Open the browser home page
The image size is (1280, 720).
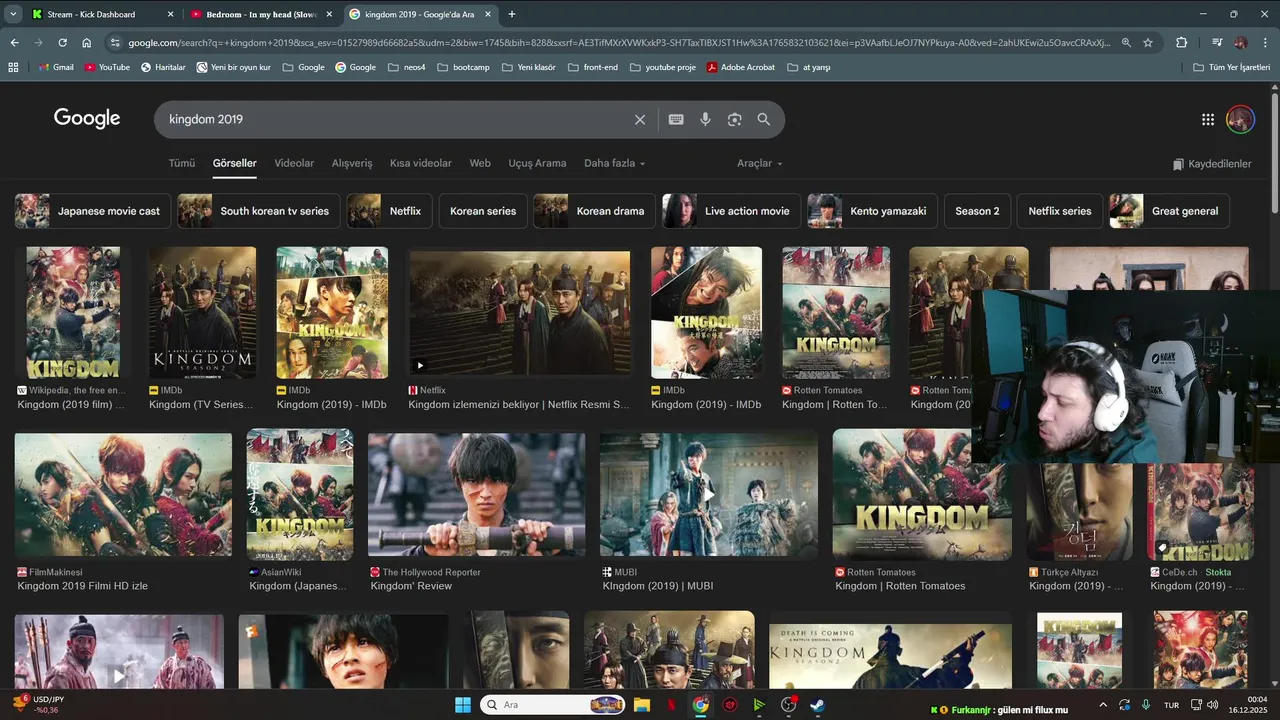point(87,43)
